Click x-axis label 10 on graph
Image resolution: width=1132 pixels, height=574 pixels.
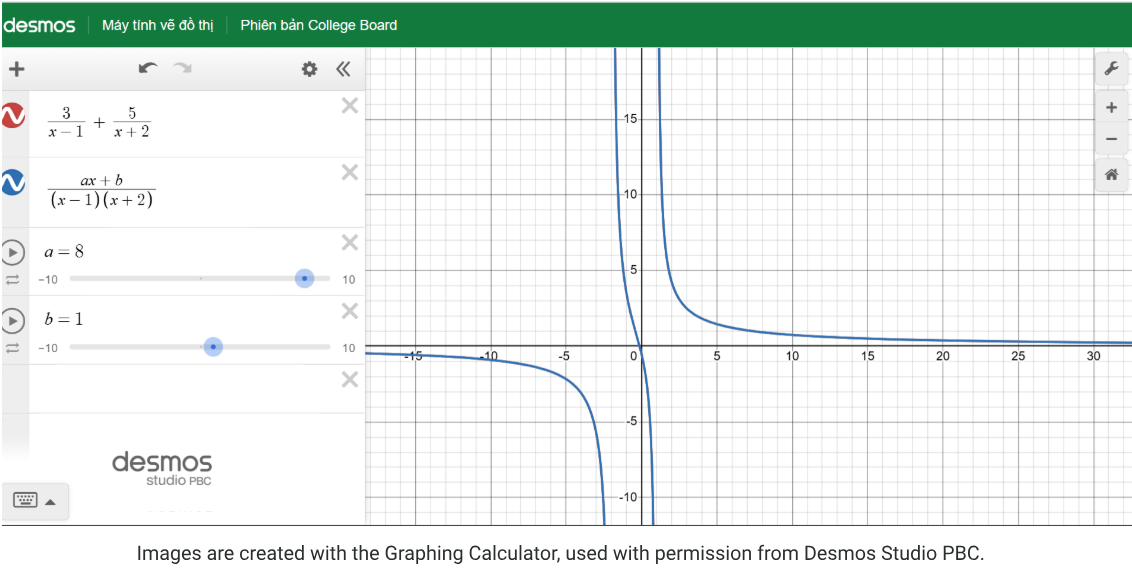(792, 356)
